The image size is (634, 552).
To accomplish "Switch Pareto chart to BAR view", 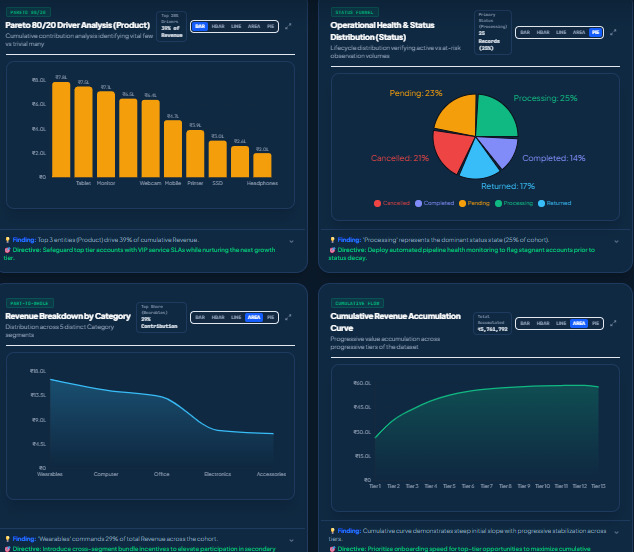I will tap(200, 26).
